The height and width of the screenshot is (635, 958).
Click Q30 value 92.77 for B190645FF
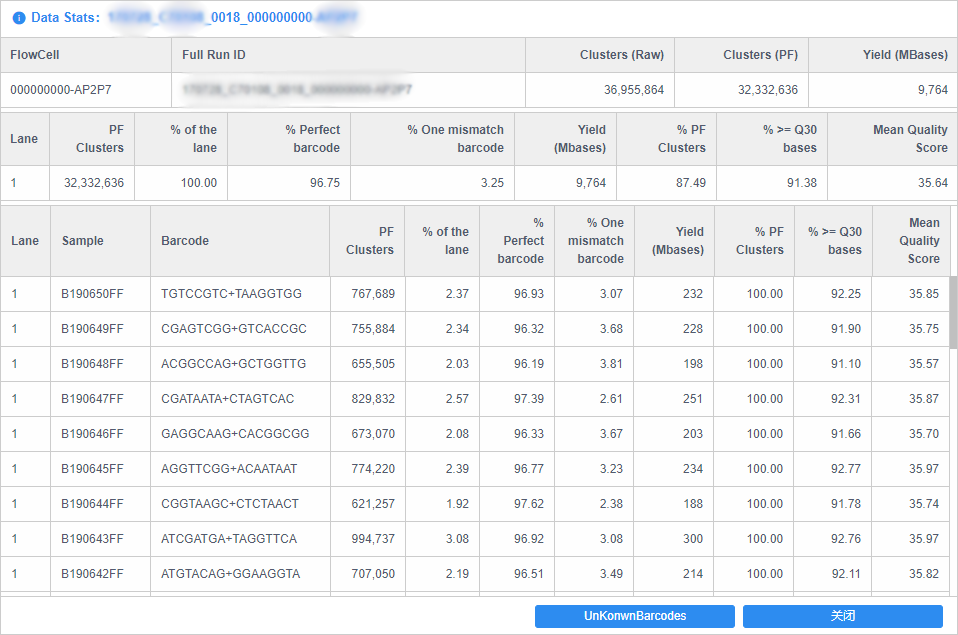pos(846,469)
